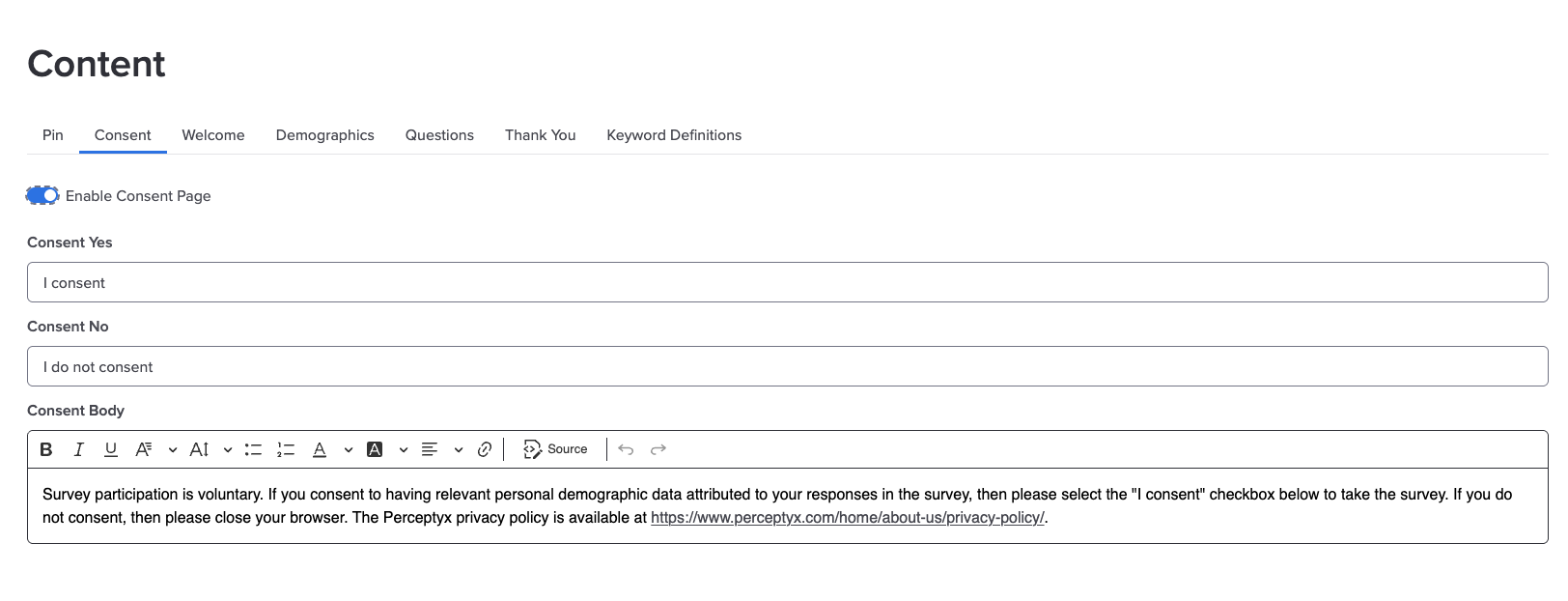Switch to the Demographics tab
This screenshot has height=601, width=1568.
[x=324, y=135]
